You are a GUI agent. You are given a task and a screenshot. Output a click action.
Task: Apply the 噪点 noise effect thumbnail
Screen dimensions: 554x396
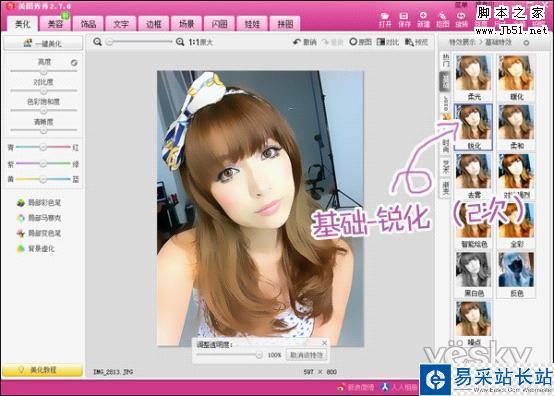(x=473, y=324)
